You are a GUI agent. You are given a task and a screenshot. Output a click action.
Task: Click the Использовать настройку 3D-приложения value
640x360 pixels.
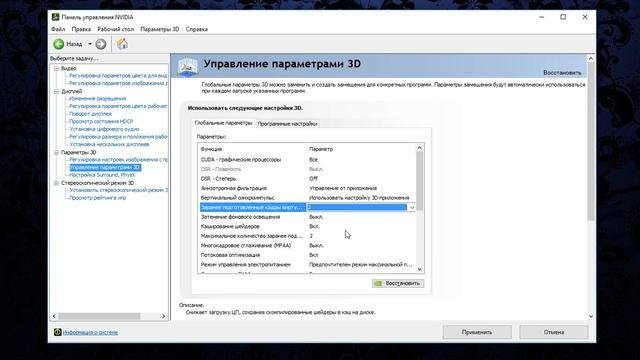[x=359, y=198]
